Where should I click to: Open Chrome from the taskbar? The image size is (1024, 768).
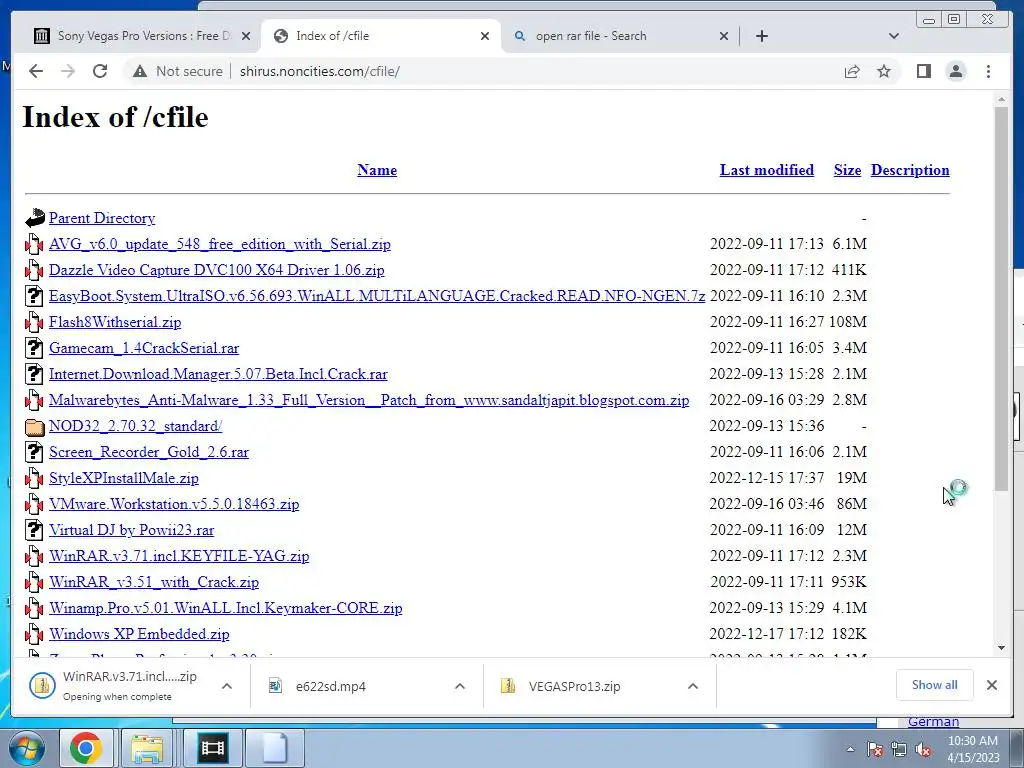coord(86,748)
